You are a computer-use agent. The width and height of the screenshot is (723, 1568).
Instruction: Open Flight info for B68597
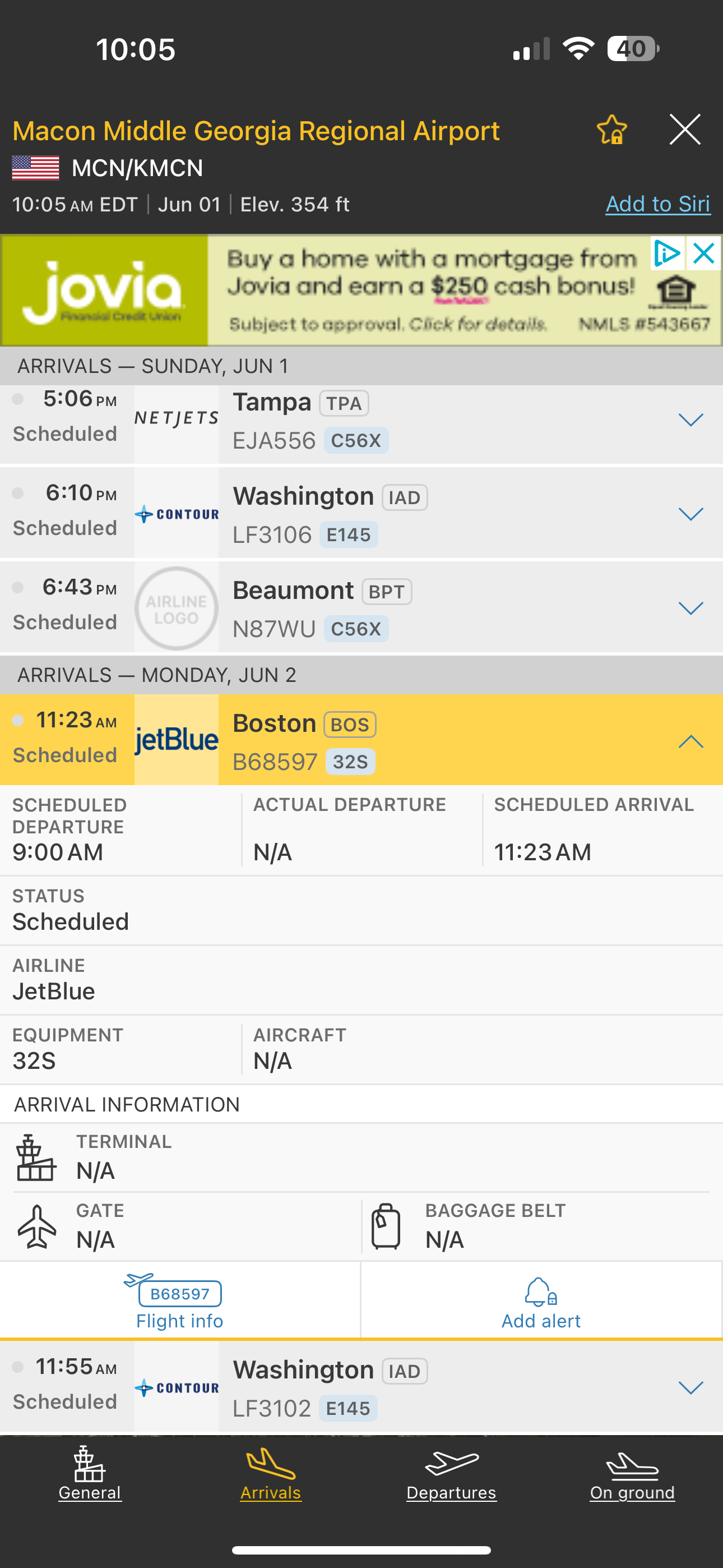pyautogui.click(x=179, y=1302)
